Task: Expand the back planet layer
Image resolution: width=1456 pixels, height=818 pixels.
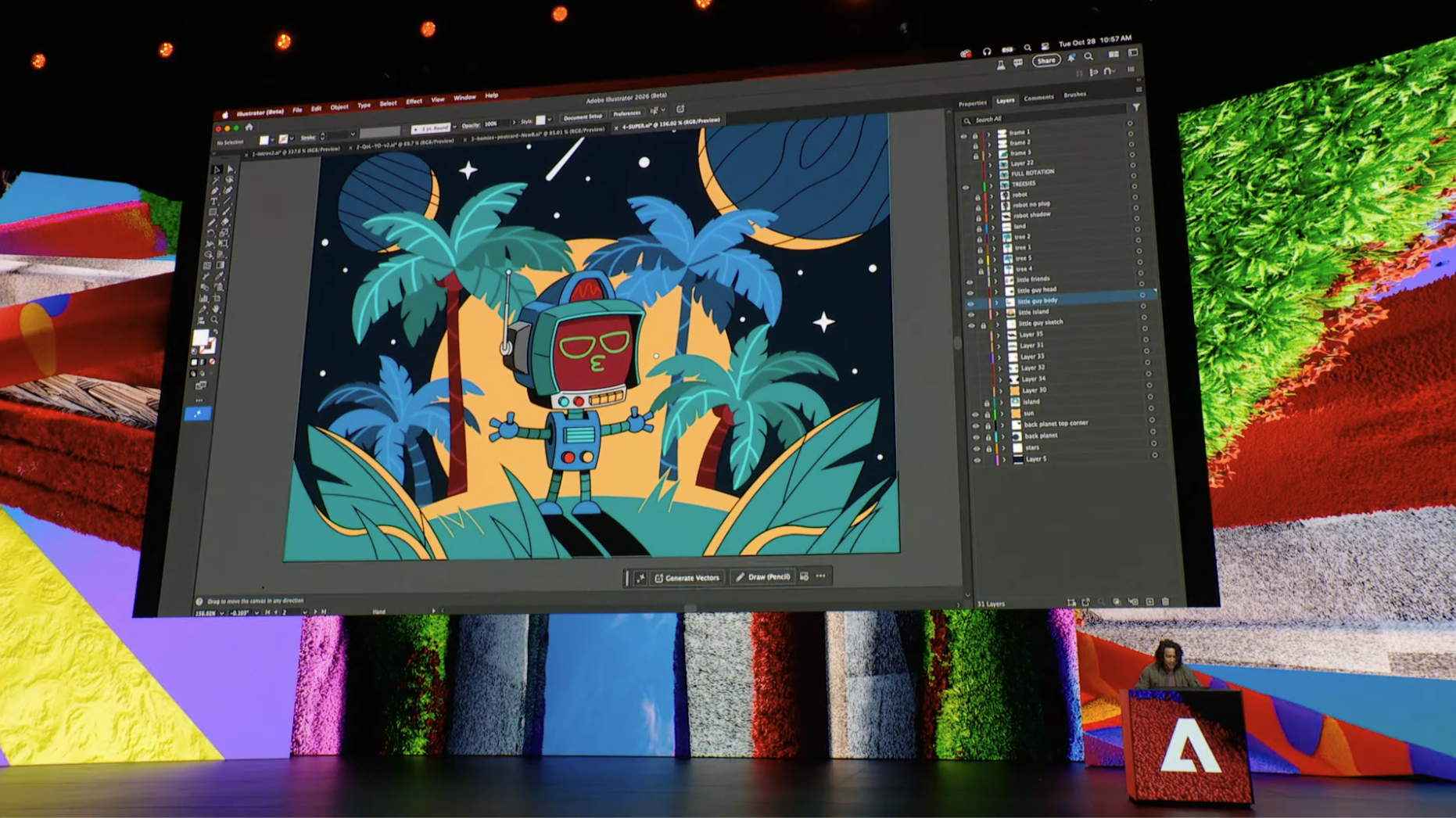Action: [1003, 436]
